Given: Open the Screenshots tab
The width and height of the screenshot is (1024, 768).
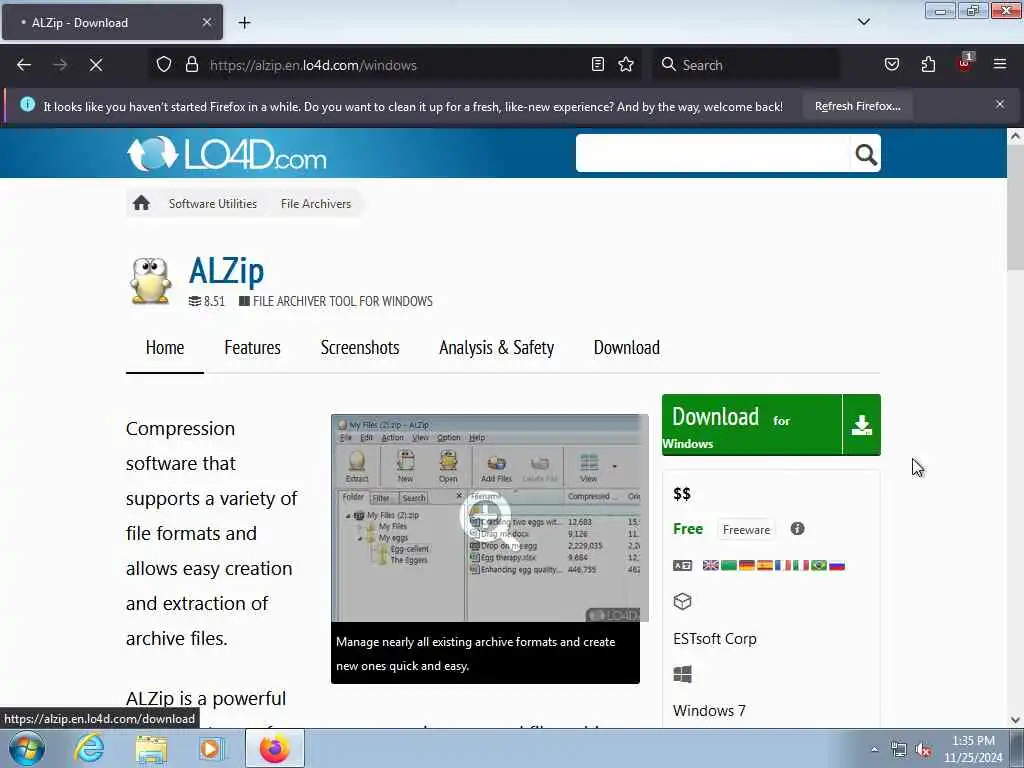Looking at the screenshot, I should [x=360, y=347].
